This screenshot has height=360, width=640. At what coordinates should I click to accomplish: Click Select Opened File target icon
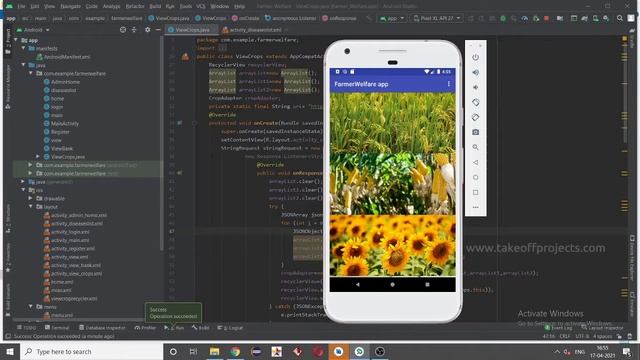(123, 30)
